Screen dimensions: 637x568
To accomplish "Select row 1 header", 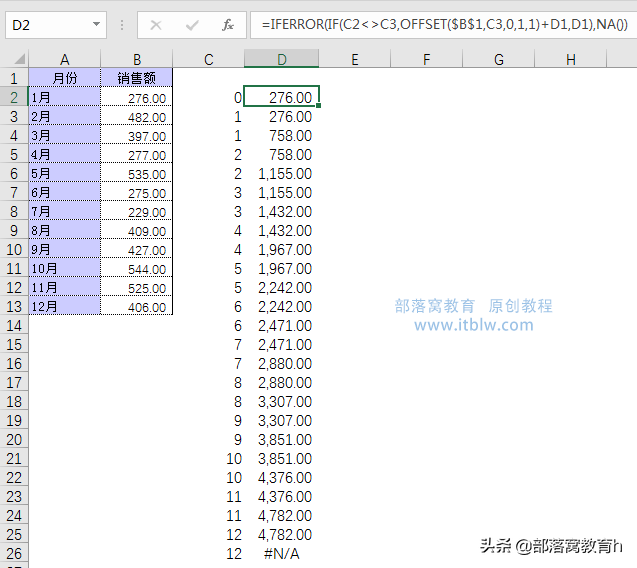I will [x=14, y=78].
